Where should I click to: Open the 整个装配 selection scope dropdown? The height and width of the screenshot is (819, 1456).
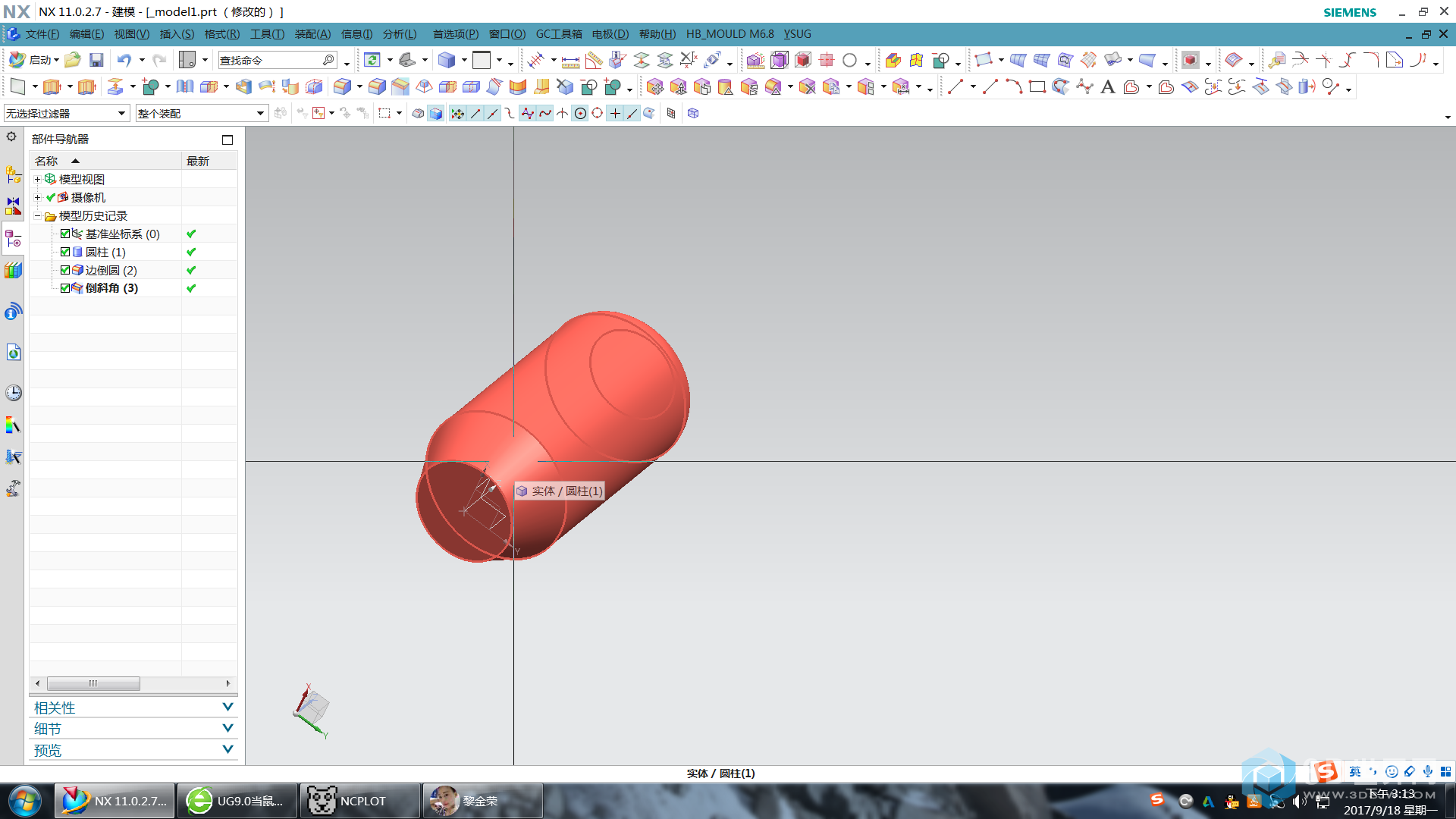pos(202,114)
